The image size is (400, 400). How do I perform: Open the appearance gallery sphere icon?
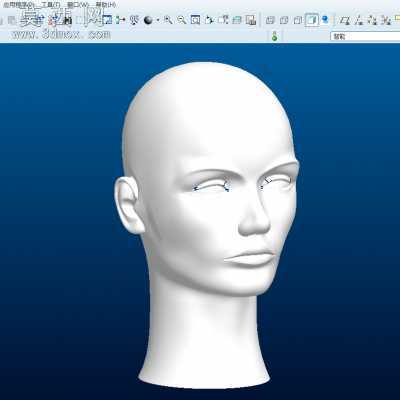click(148, 20)
